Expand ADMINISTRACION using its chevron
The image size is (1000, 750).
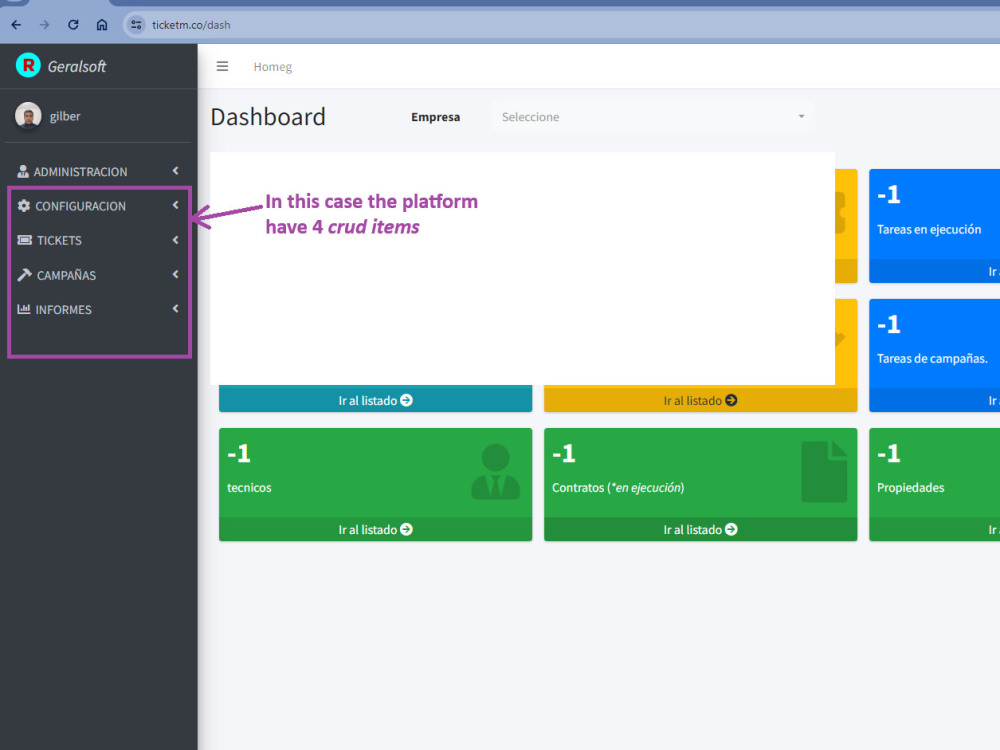[175, 171]
